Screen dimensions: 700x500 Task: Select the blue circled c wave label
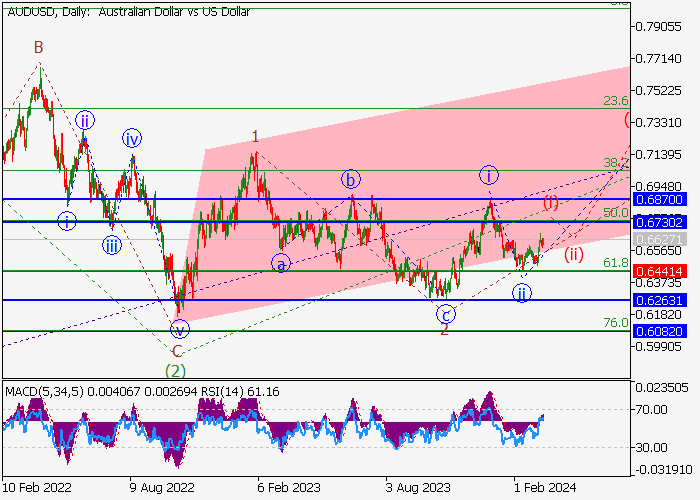click(x=446, y=314)
